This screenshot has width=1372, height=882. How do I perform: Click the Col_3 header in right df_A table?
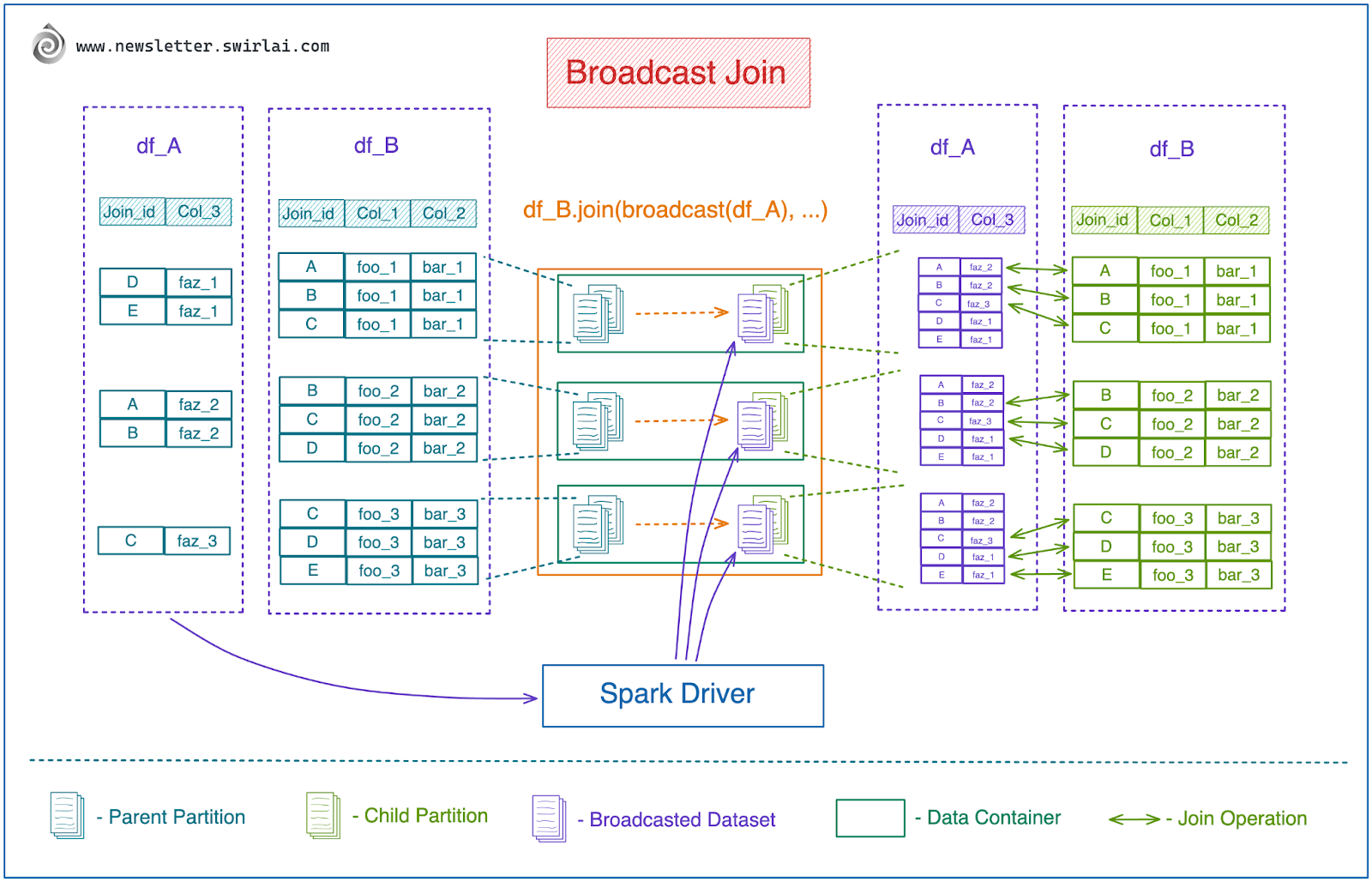[991, 220]
